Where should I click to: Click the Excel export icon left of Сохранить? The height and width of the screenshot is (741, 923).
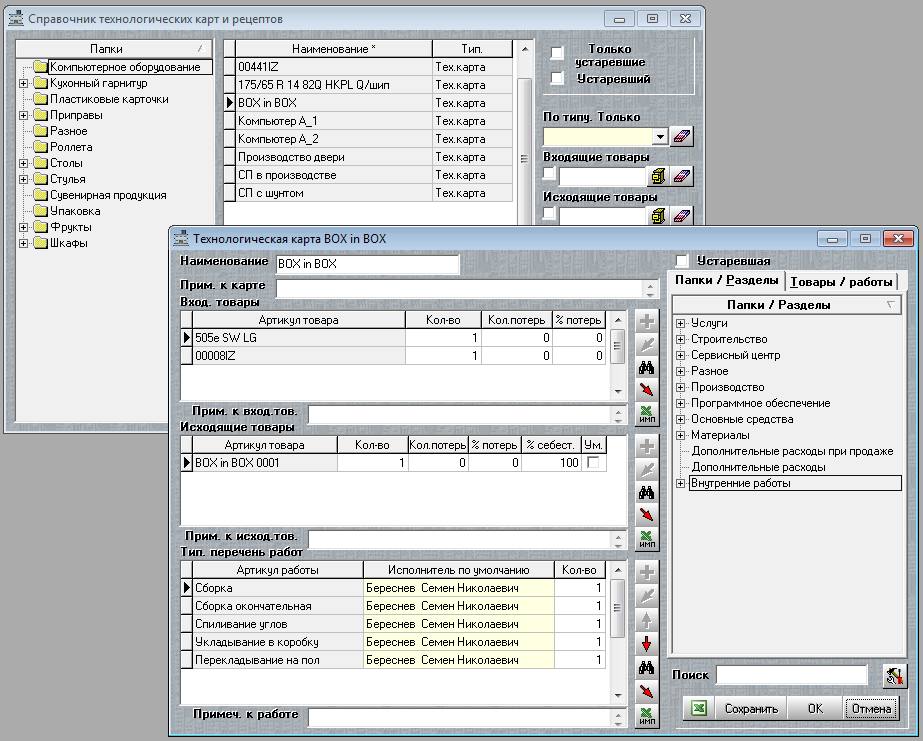pyautogui.click(x=699, y=708)
